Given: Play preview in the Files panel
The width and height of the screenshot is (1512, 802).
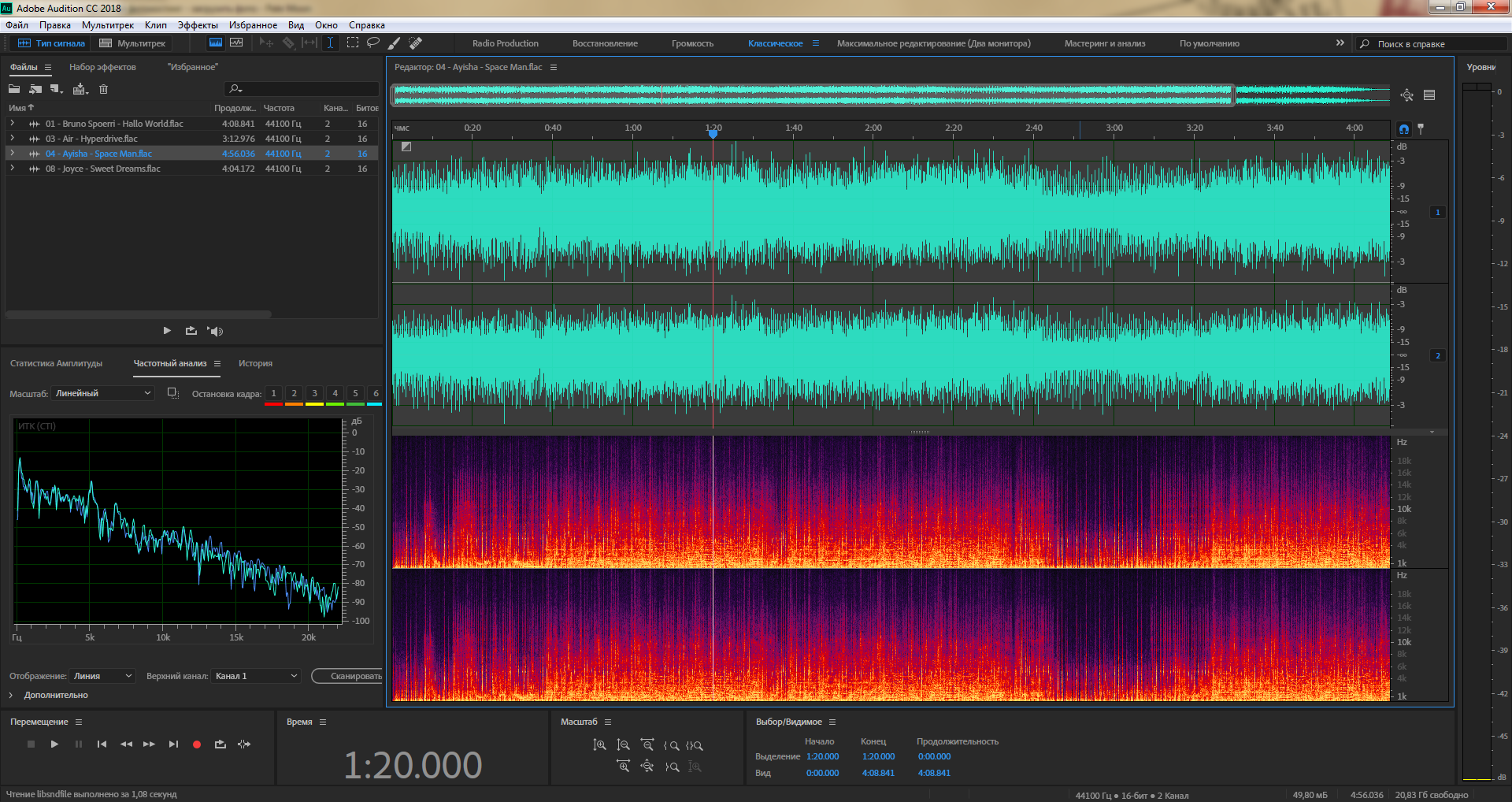Looking at the screenshot, I should point(167,331).
